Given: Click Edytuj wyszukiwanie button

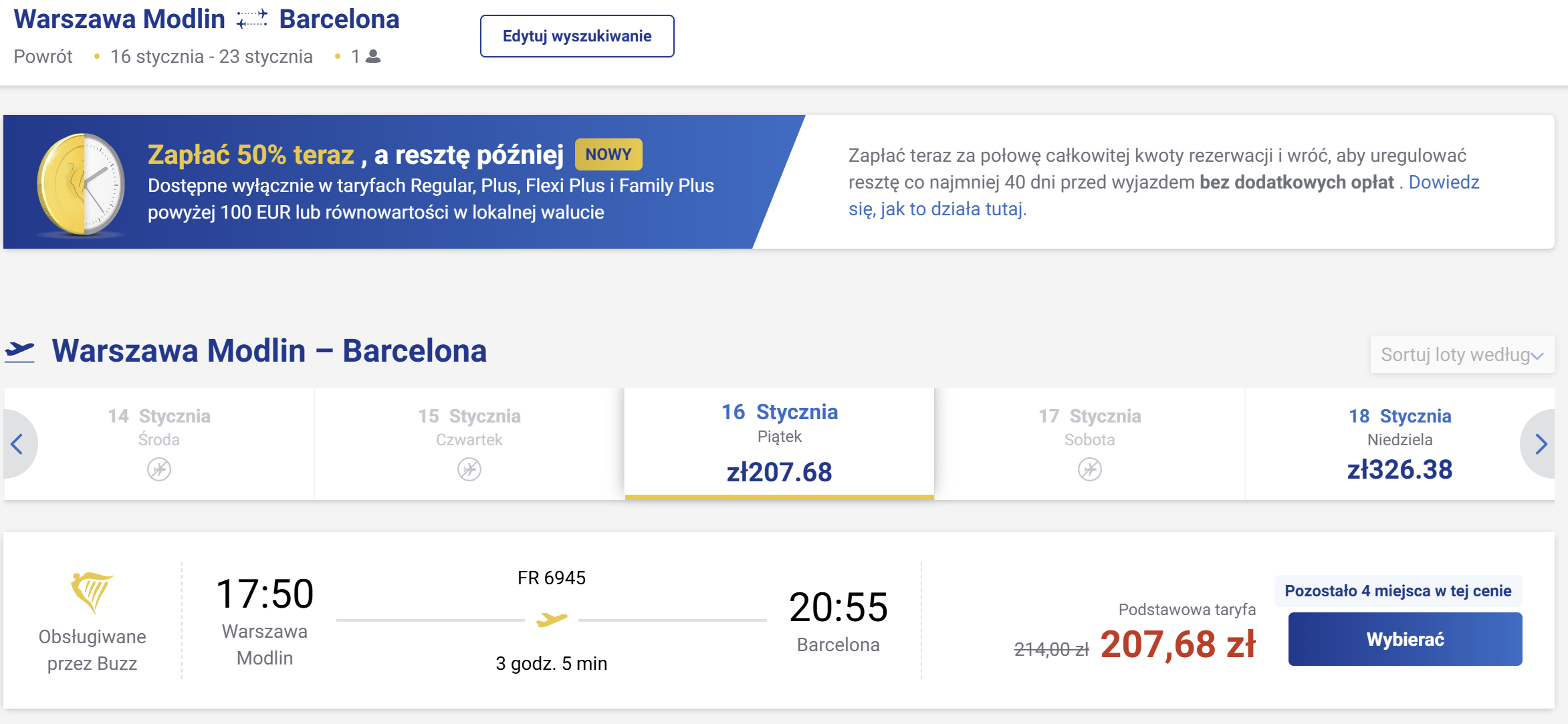Looking at the screenshot, I should pyautogui.click(x=577, y=36).
